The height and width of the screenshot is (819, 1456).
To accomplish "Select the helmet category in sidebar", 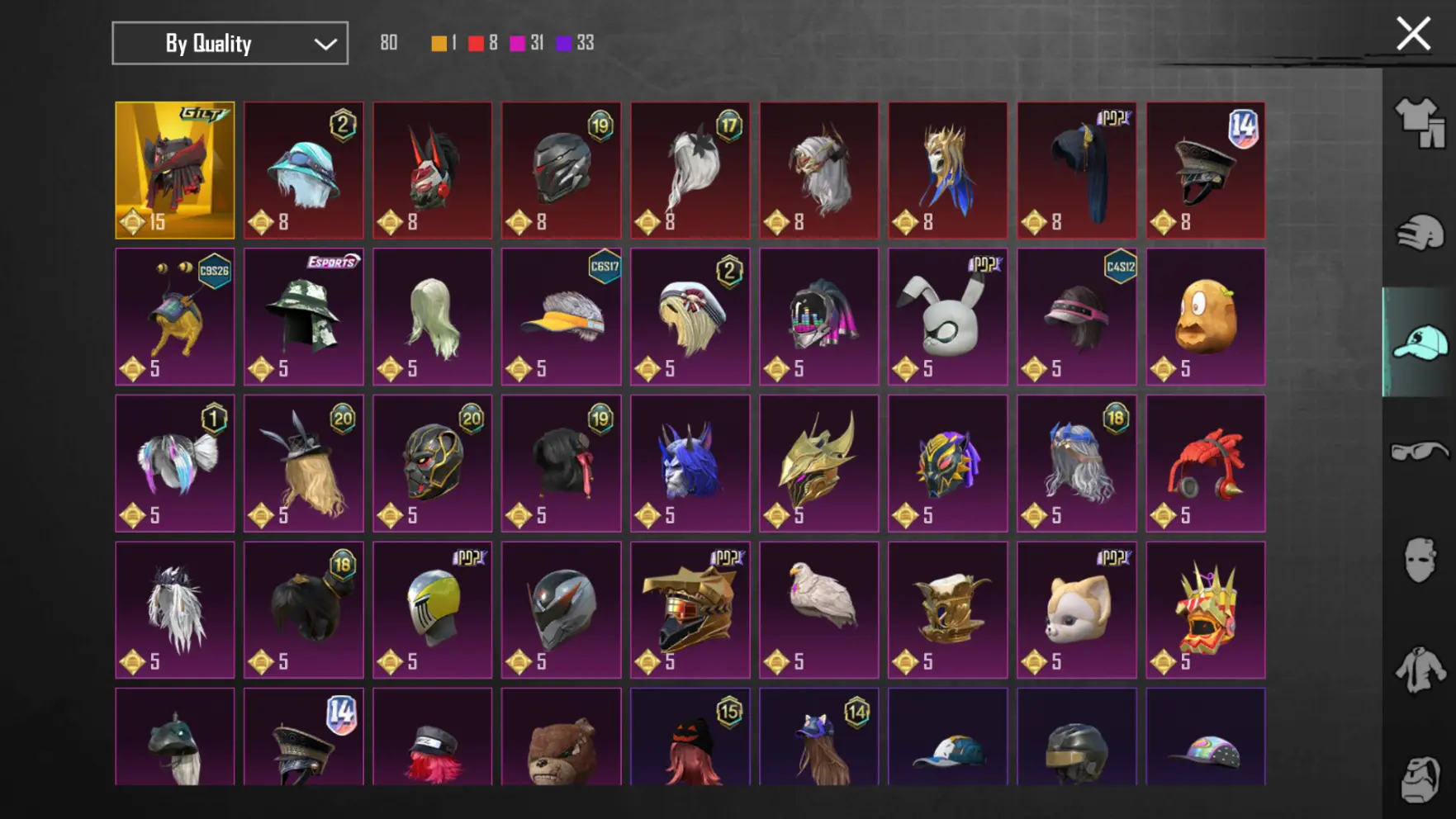I will 1420,232.
